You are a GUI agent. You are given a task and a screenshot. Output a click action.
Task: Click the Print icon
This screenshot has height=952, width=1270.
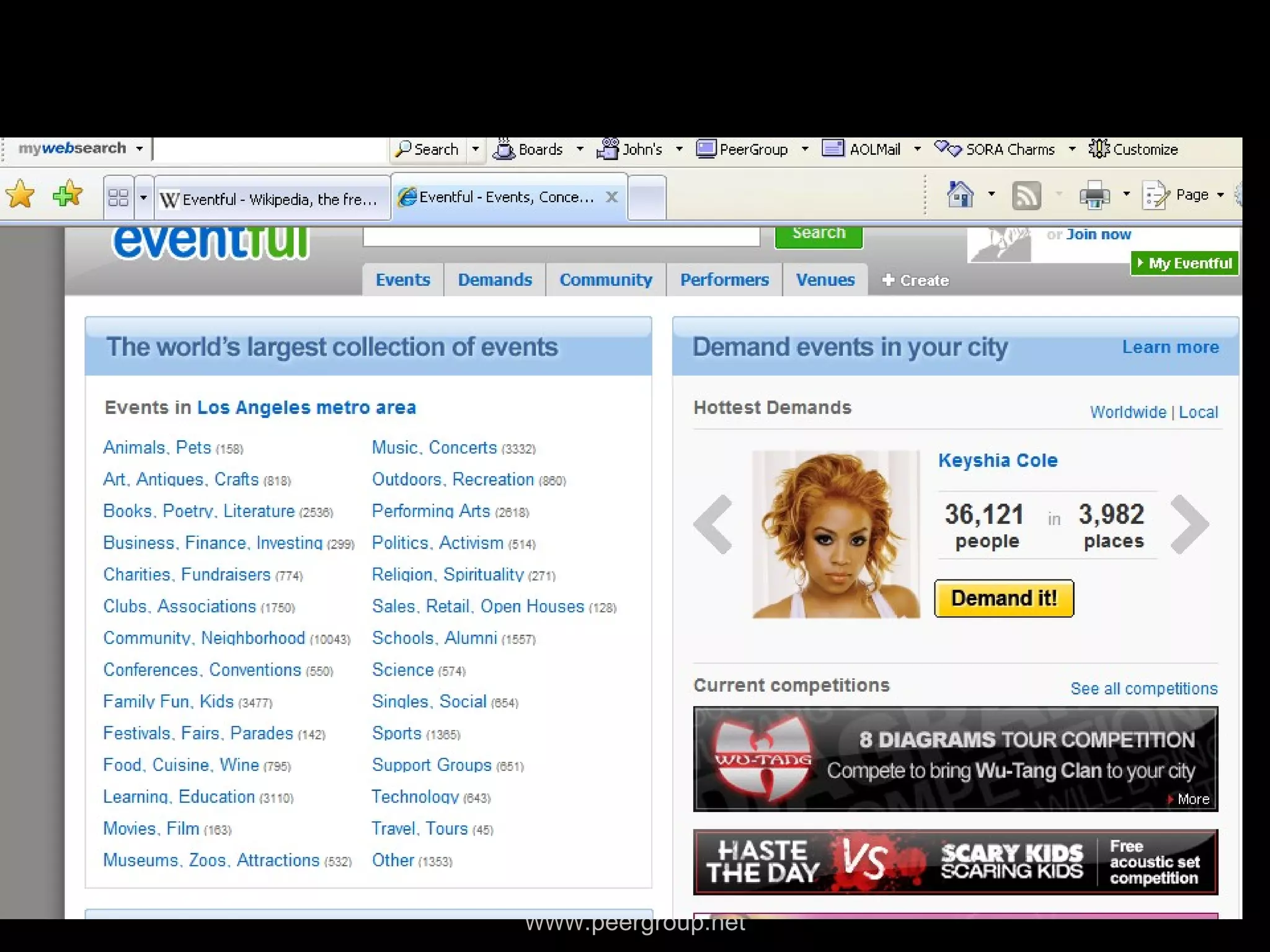1095,196
